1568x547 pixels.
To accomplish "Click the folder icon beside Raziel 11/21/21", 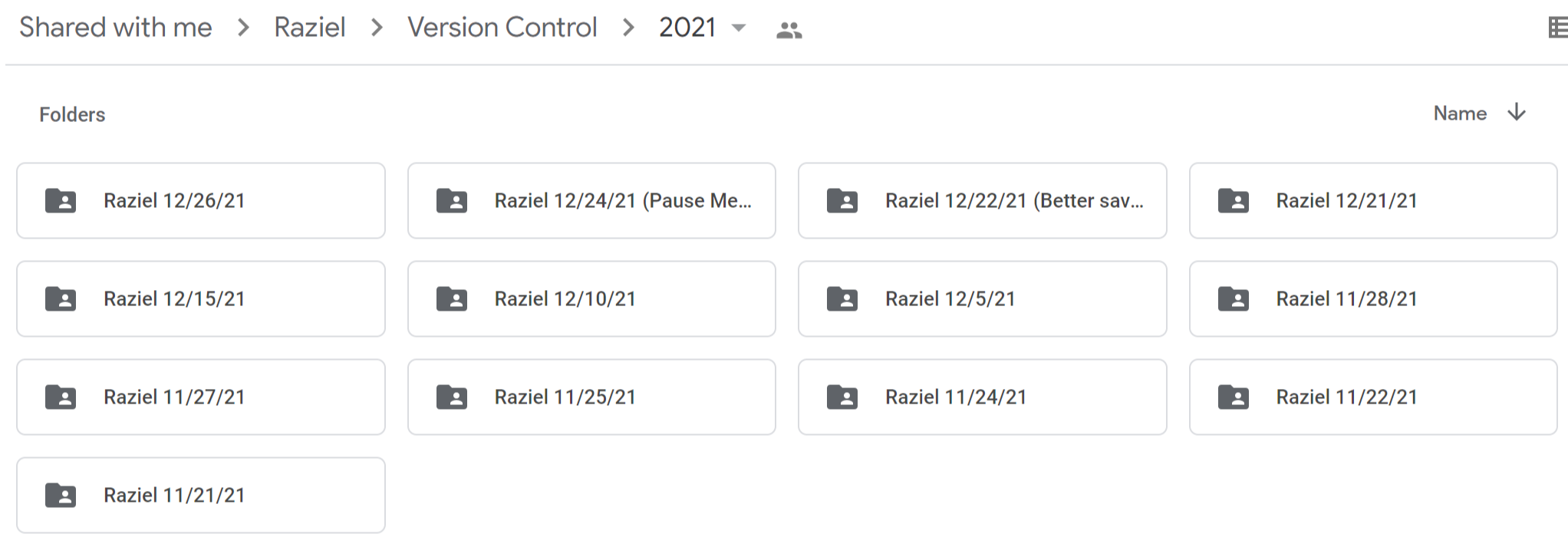I will pos(62,495).
